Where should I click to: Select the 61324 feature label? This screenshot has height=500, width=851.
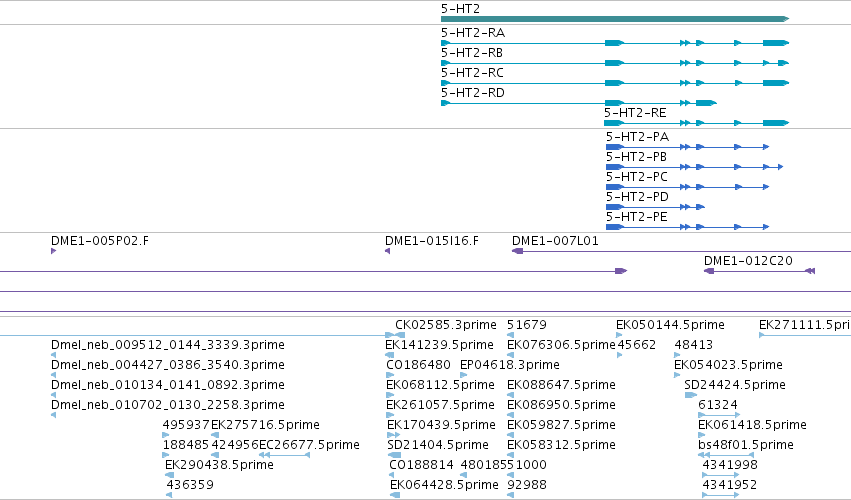717,406
